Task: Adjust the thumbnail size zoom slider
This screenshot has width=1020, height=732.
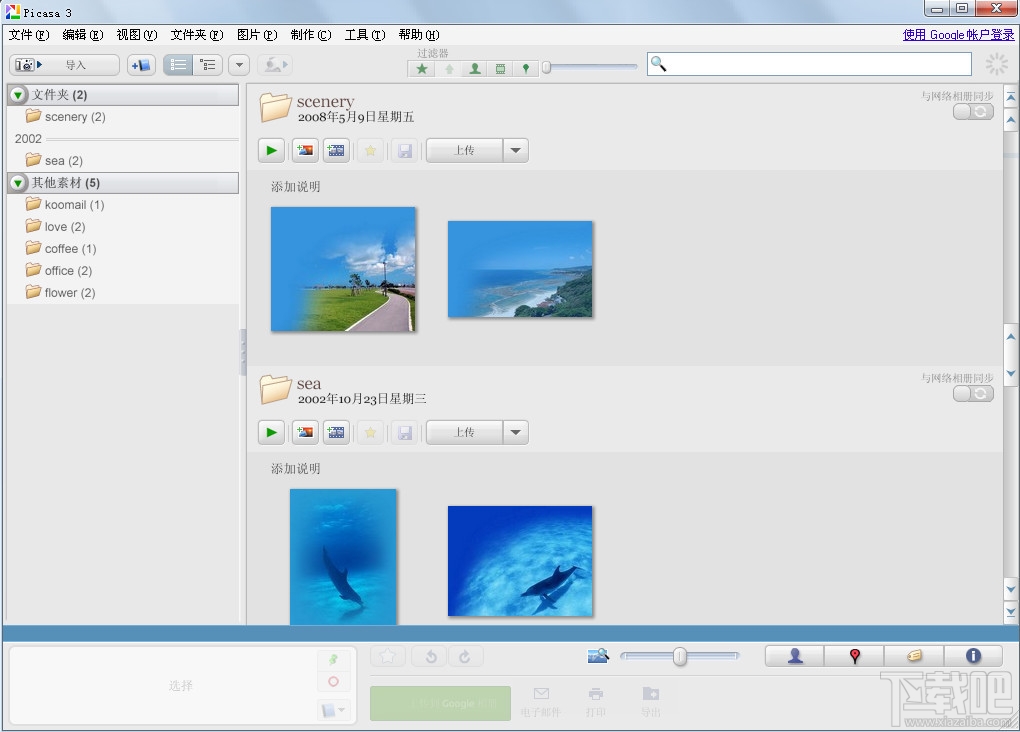Action: pos(679,656)
